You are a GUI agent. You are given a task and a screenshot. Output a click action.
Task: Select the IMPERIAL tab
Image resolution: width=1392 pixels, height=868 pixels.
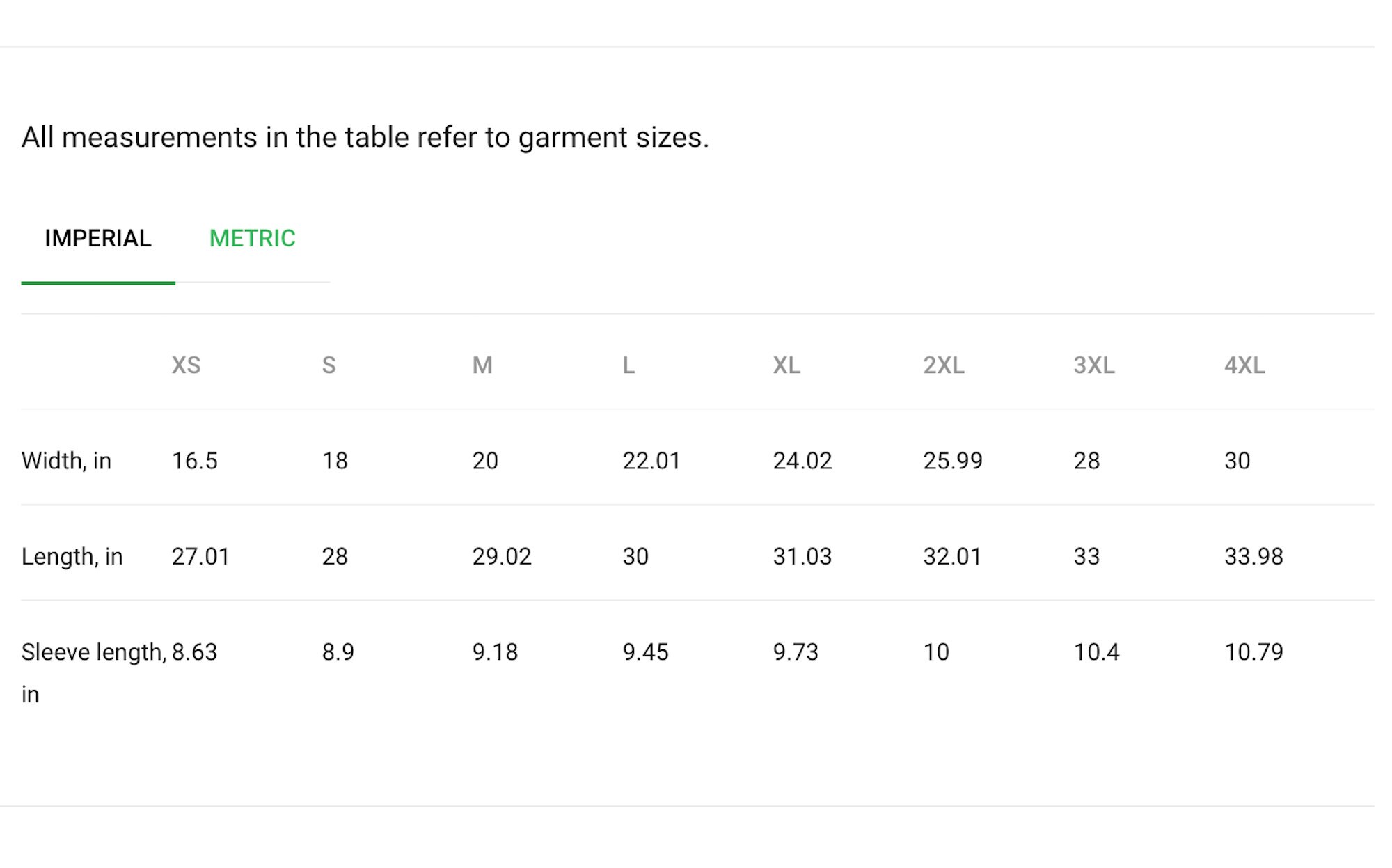point(98,239)
